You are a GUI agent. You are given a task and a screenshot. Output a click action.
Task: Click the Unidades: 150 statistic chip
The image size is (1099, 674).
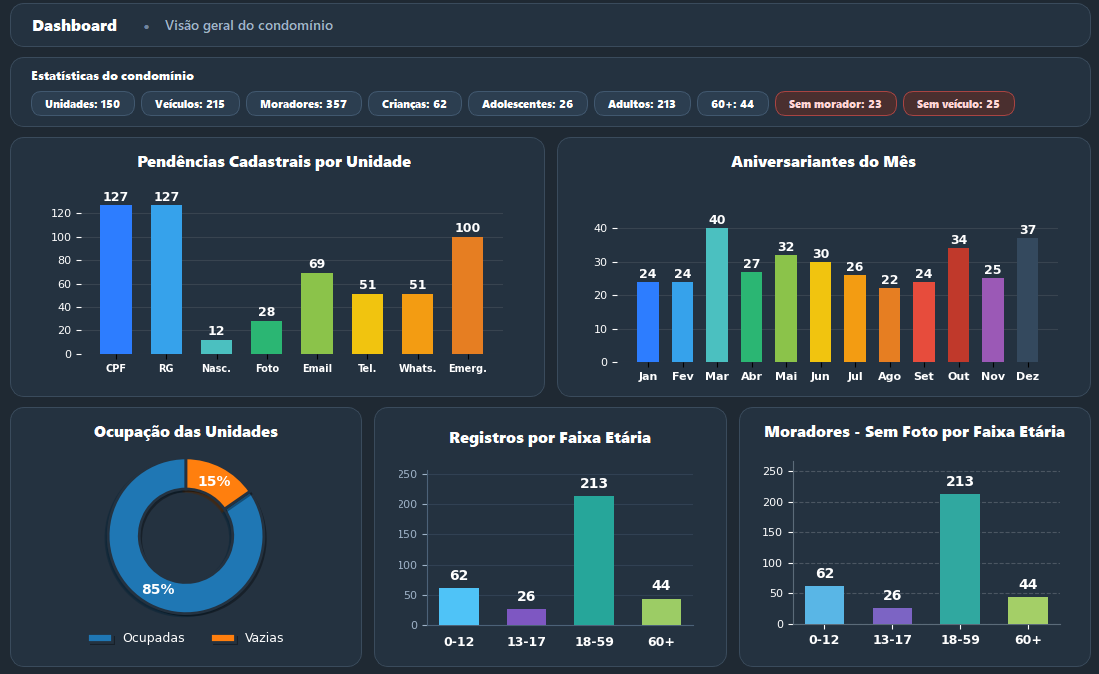82,103
